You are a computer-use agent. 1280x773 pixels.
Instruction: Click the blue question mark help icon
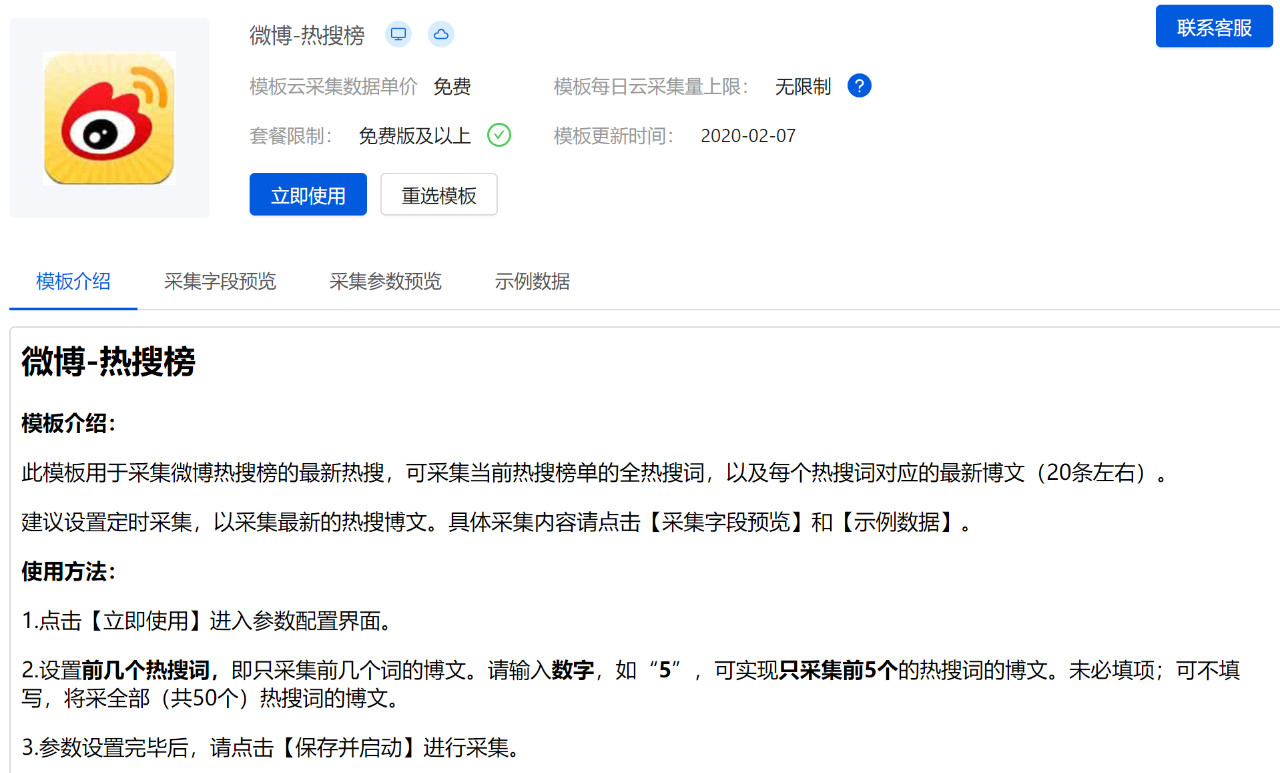pos(859,86)
